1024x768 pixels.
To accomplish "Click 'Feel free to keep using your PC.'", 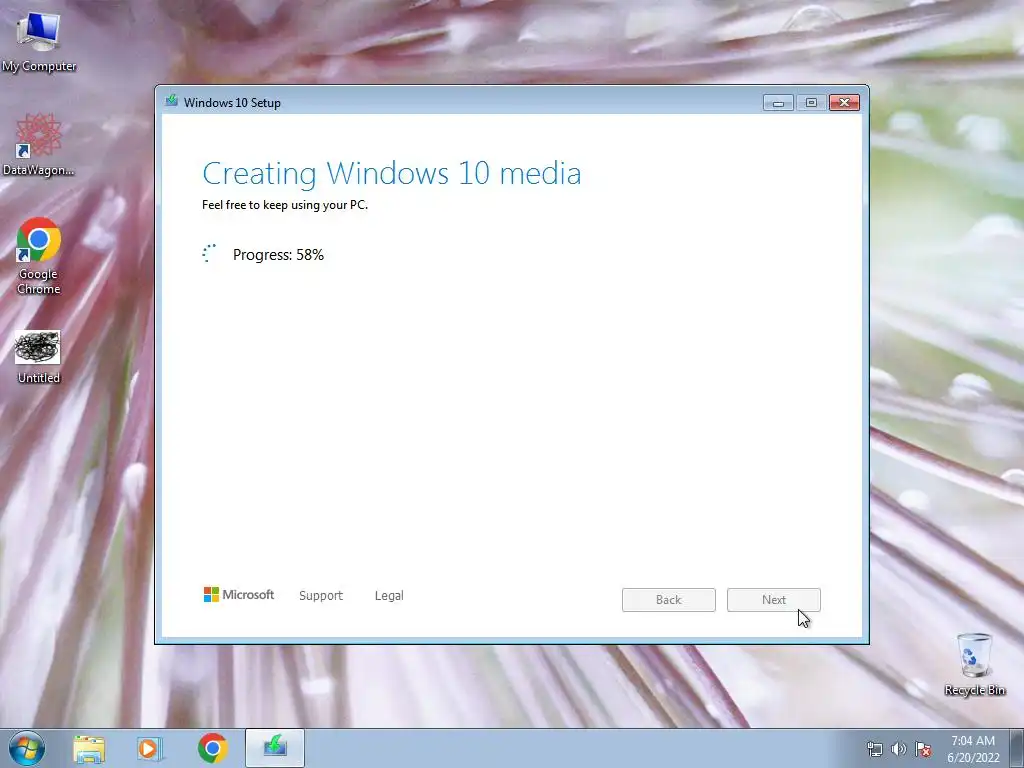I will pyautogui.click(x=285, y=205).
